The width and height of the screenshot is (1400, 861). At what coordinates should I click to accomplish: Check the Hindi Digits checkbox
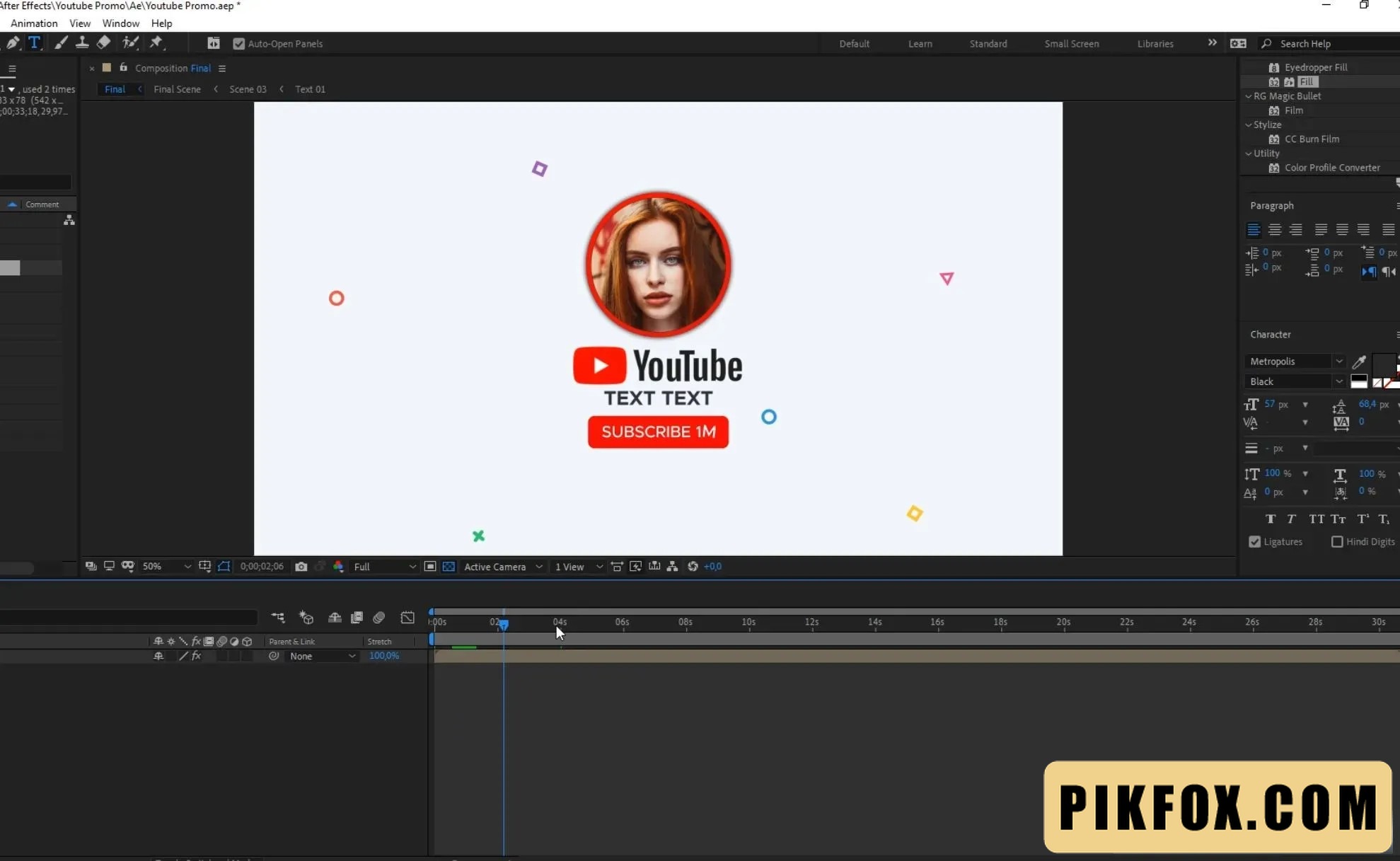[x=1337, y=542]
